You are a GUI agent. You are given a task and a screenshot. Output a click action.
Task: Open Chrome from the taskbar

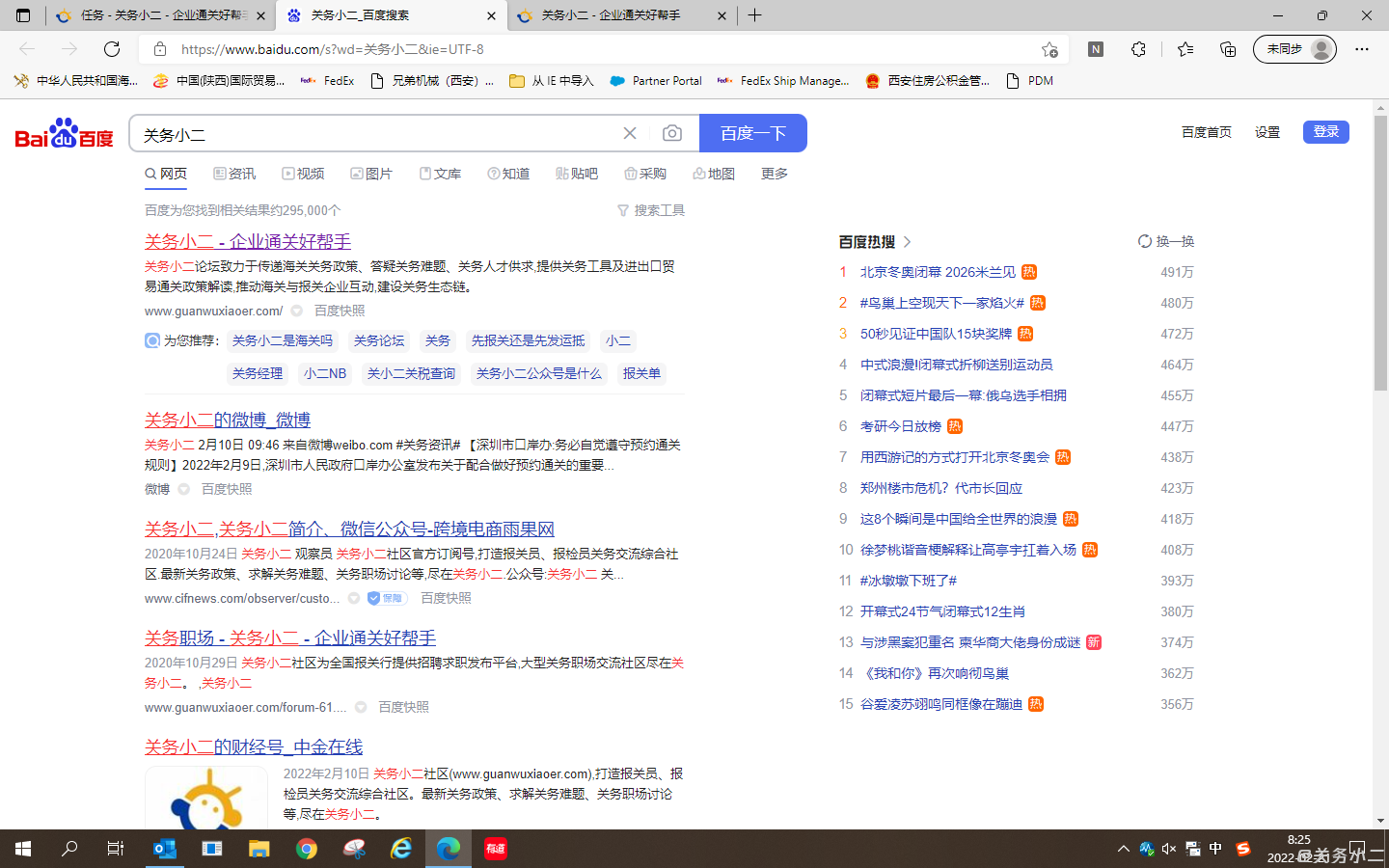307,849
